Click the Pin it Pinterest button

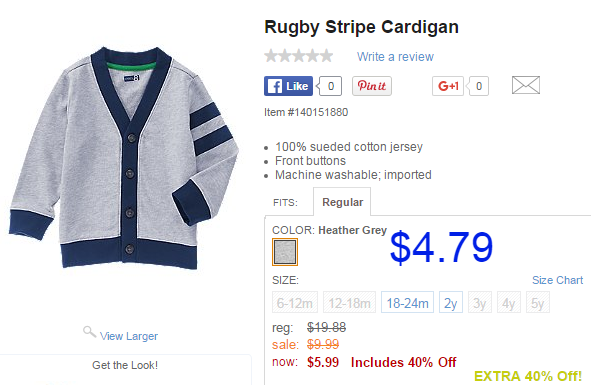pos(372,86)
